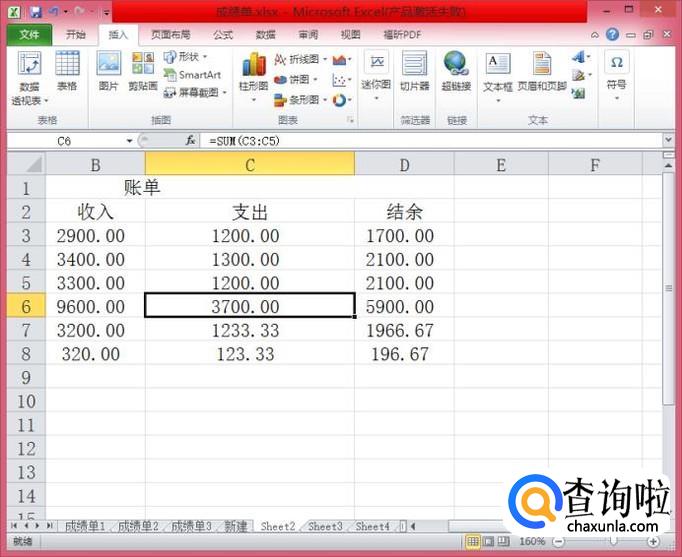The height and width of the screenshot is (557, 682).
Task: Select cell containing 1966.67
Action: click(x=404, y=330)
